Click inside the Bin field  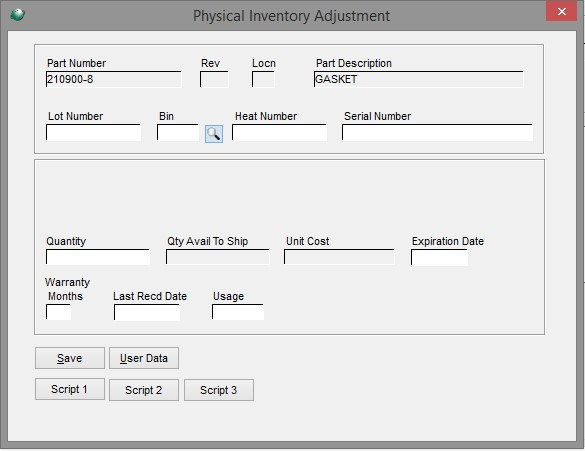click(x=178, y=132)
